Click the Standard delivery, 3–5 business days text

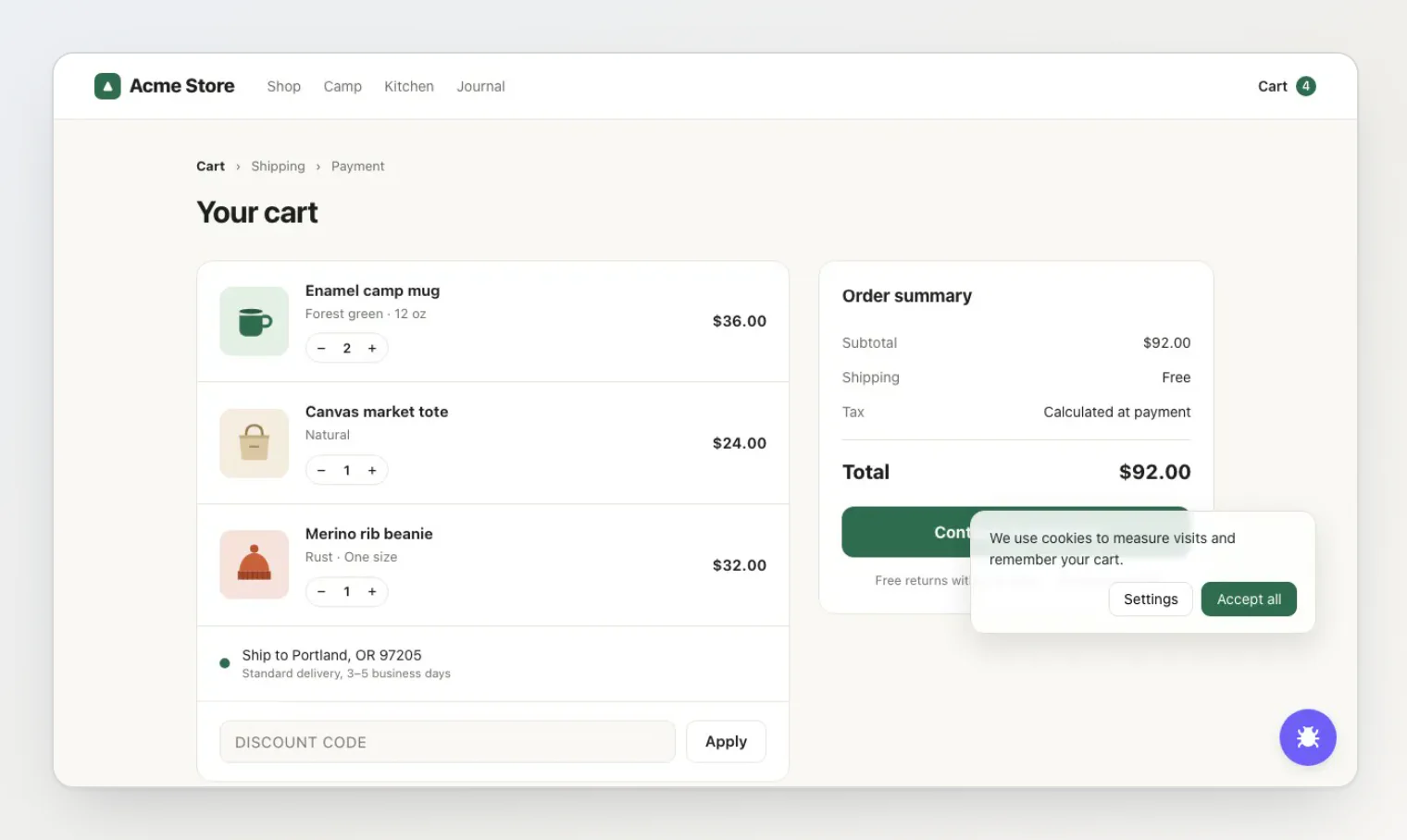(x=346, y=673)
